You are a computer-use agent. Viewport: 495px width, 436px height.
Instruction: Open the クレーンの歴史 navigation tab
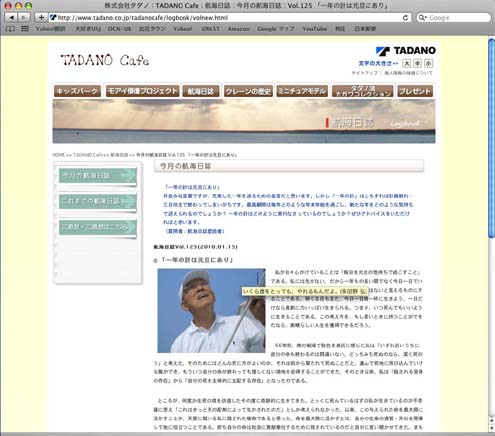248,91
